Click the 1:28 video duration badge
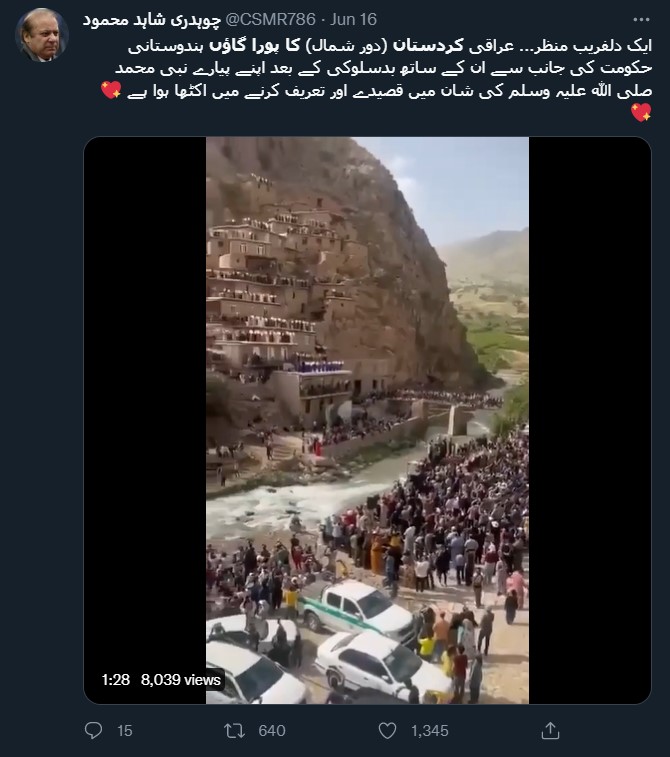 116,680
